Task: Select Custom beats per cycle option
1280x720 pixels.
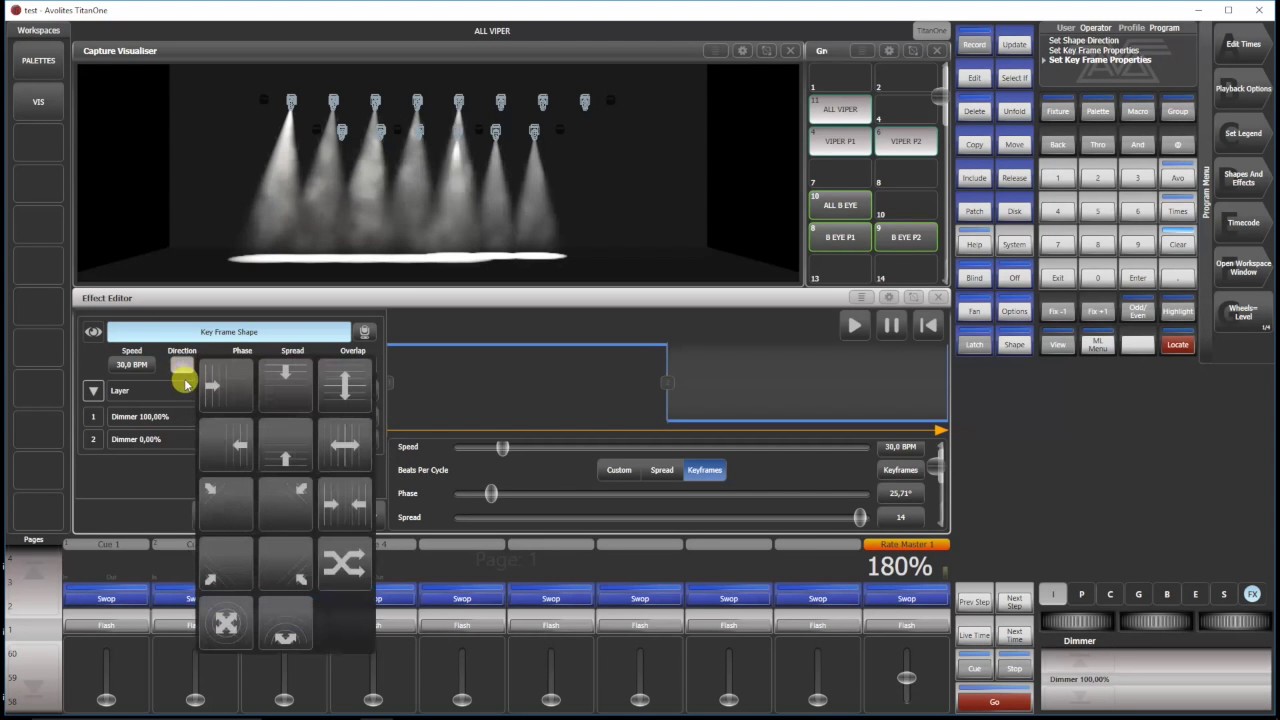Action: click(619, 470)
